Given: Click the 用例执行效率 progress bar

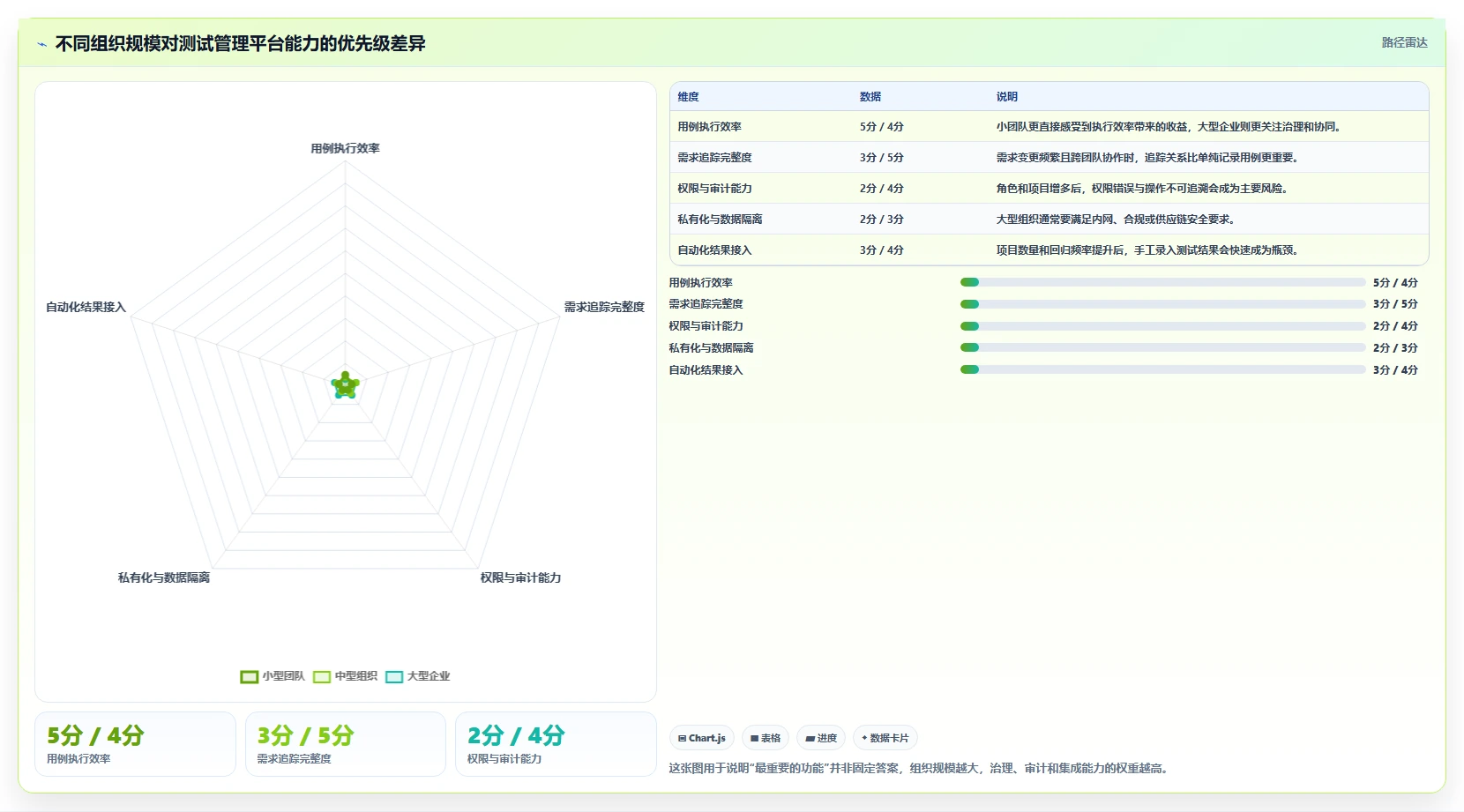Looking at the screenshot, I should click(x=1162, y=282).
